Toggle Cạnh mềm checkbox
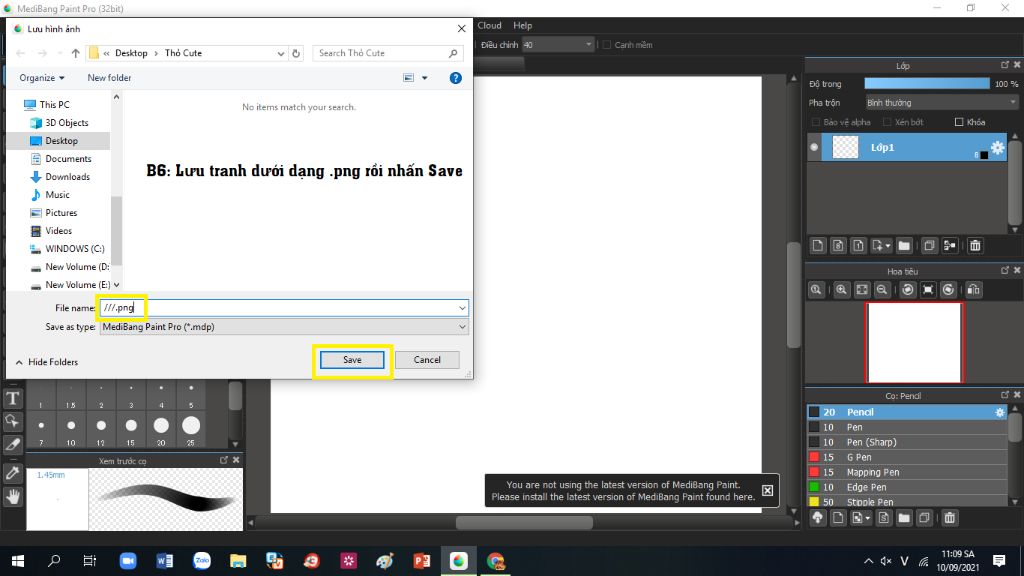The width and height of the screenshot is (1024, 576). 607,45
